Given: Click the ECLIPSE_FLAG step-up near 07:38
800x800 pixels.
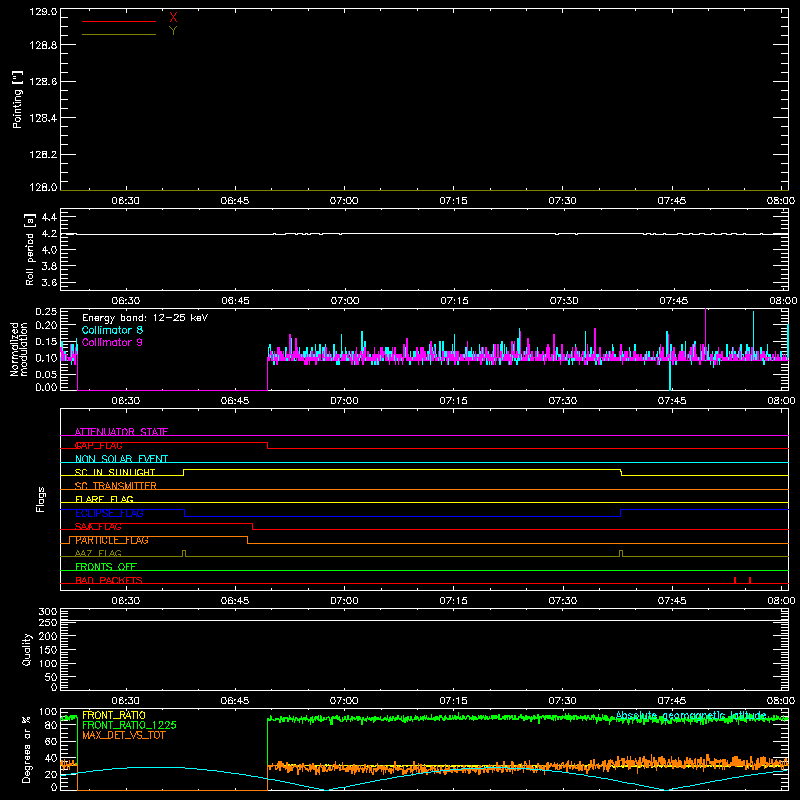Looking at the screenshot, I should pos(620,513).
